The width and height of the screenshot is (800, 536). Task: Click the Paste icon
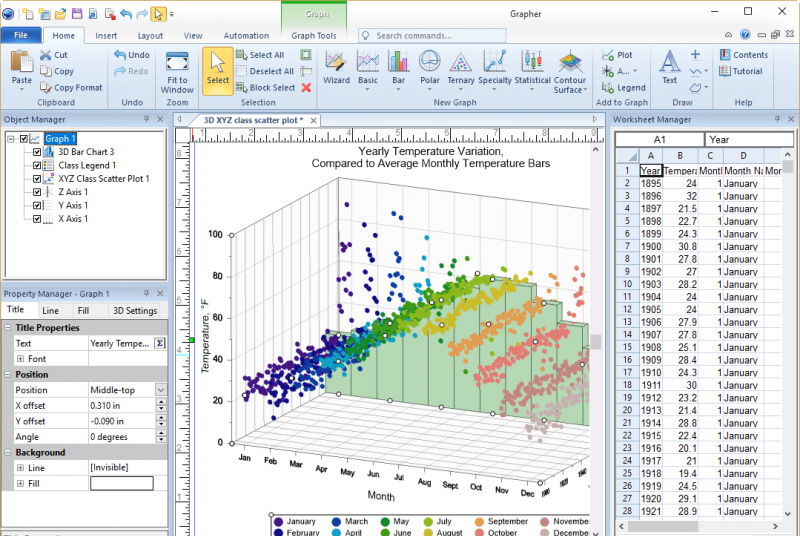coord(21,63)
